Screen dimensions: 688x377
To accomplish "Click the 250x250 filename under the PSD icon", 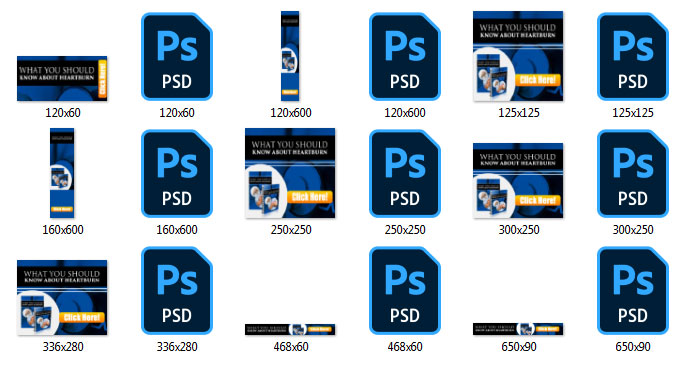I will click(x=405, y=230).
